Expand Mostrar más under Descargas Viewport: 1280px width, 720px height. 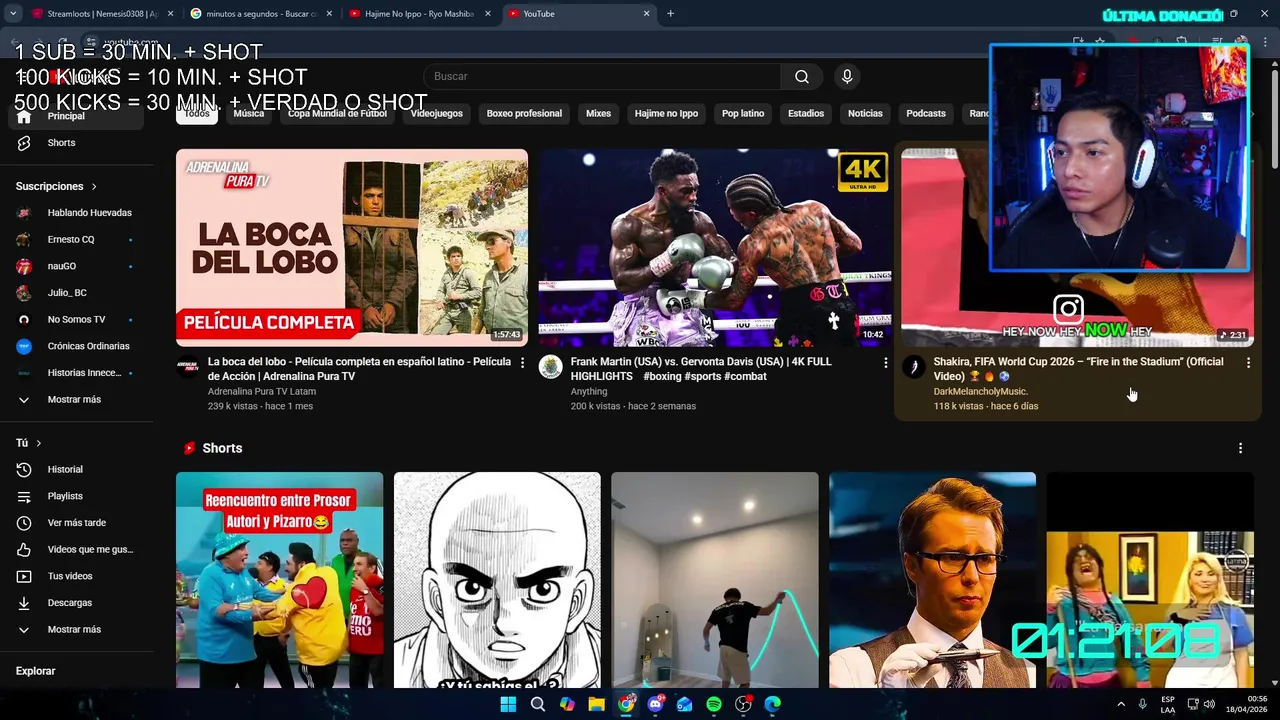pyautogui.click(x=76, y=630)
